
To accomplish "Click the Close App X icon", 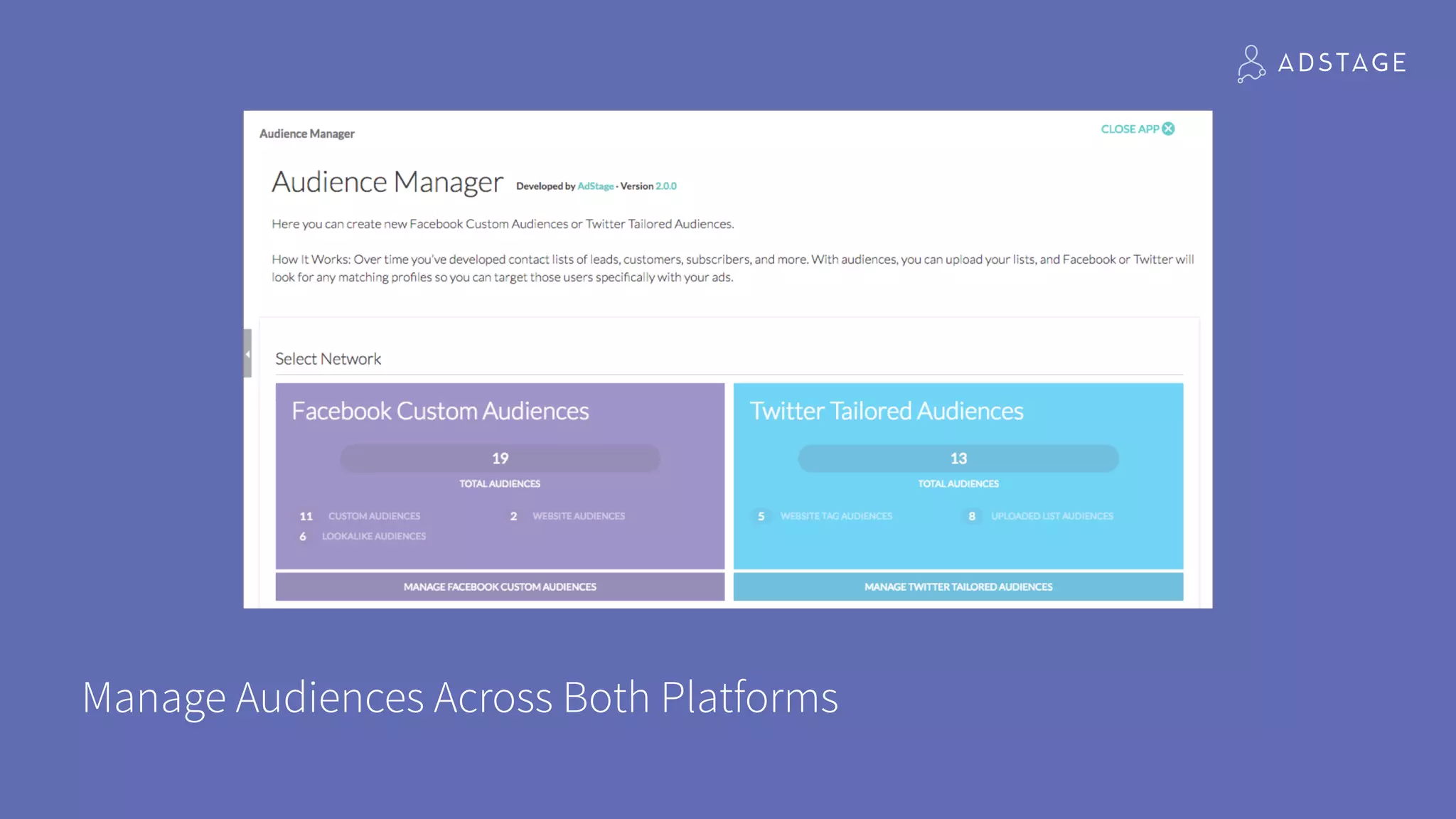I will 1168,129.
